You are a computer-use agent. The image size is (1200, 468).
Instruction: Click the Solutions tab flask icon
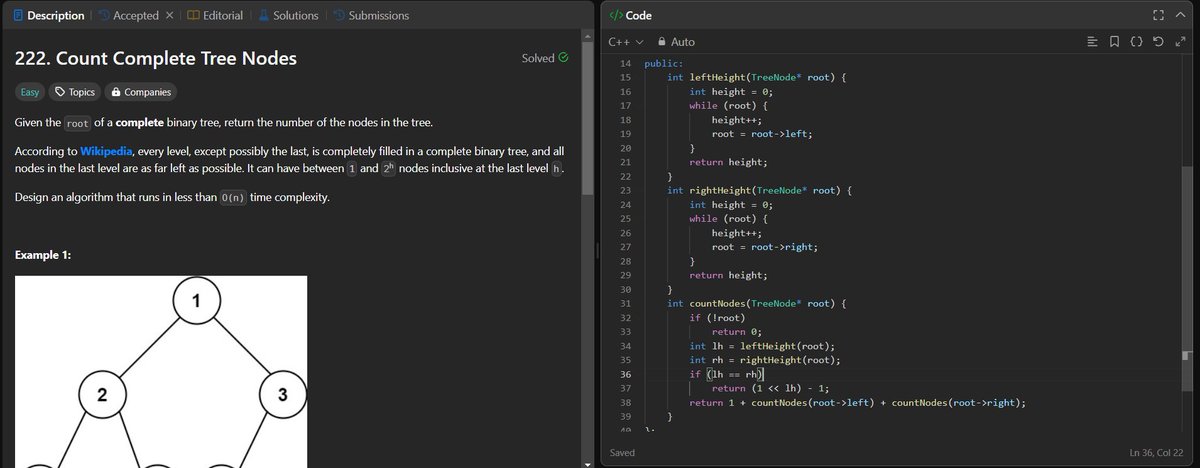264,15
